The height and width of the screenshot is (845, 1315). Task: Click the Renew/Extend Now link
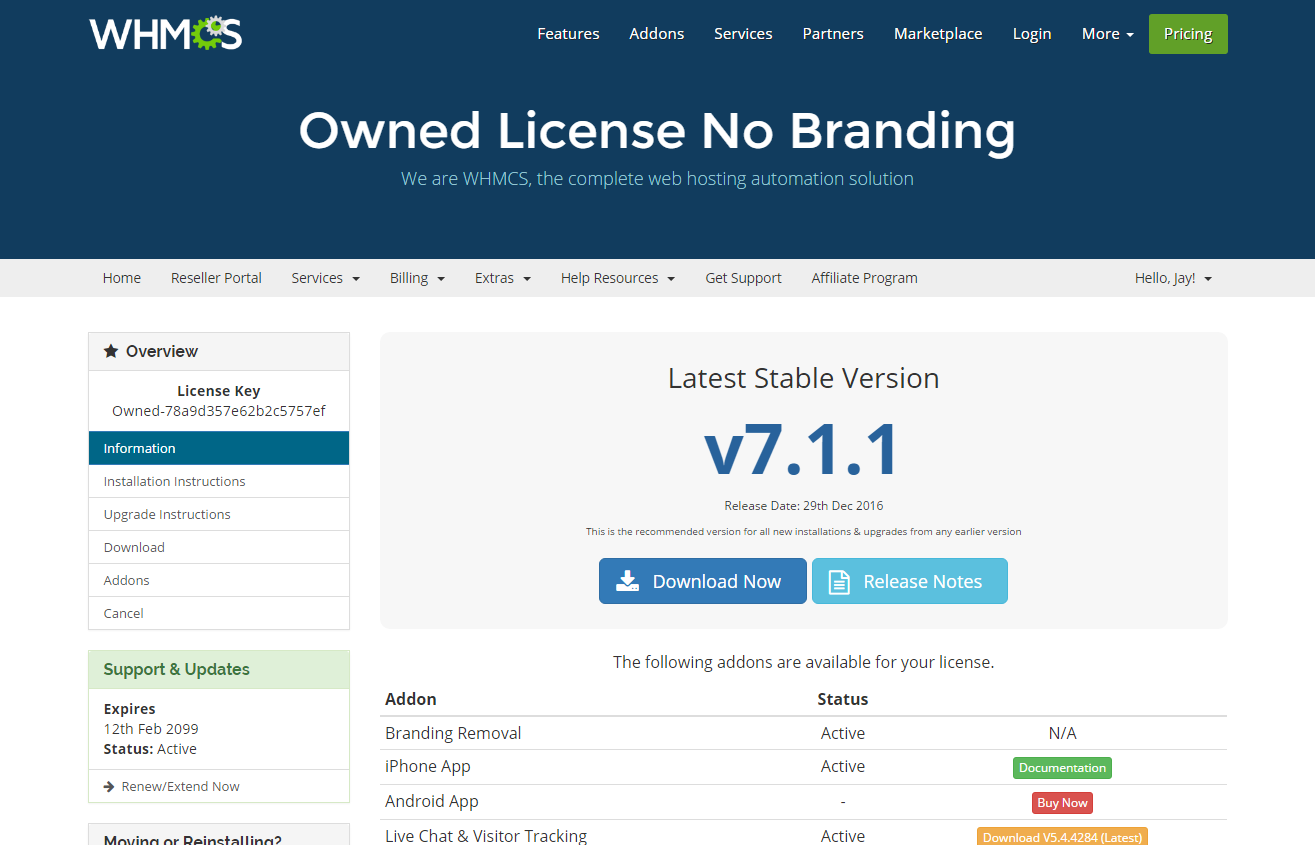click(180, 787)
